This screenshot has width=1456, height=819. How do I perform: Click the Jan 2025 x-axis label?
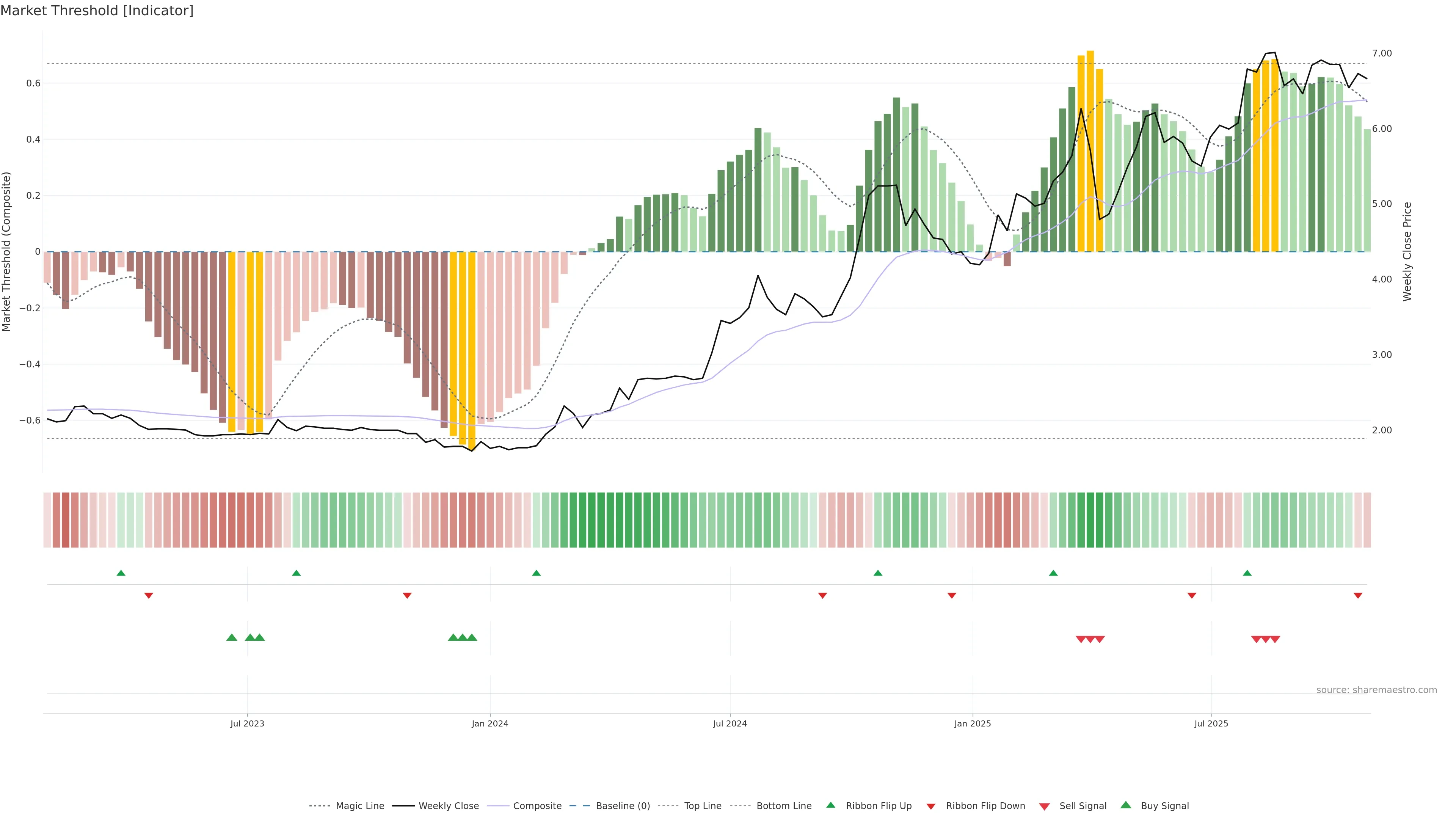click(x=972, y=723)
